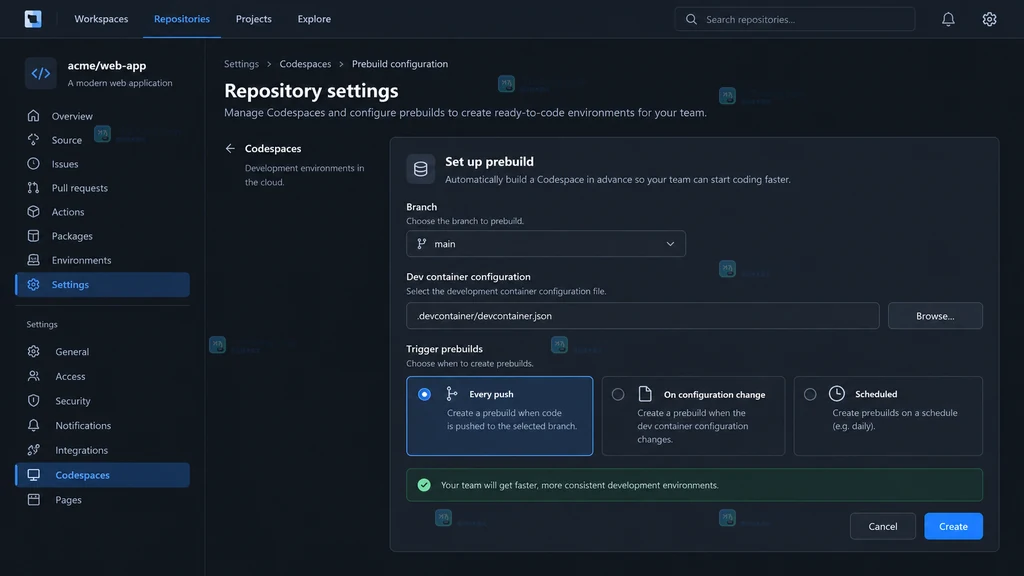
Task: Open the Projects tab
Action: pos(253,19)
